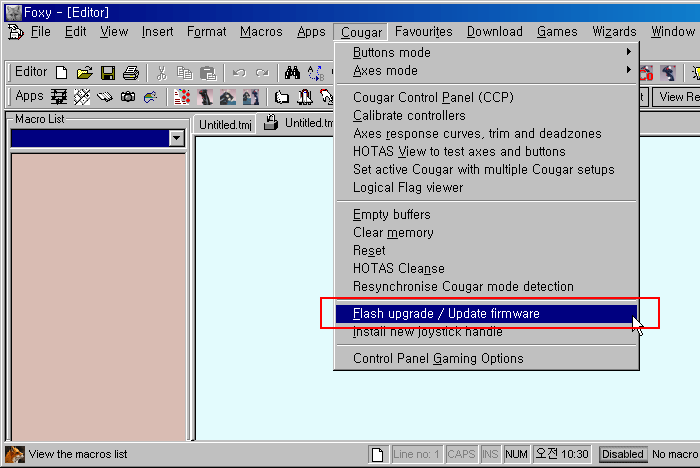Open the Wizards menu

click(614, 32)
